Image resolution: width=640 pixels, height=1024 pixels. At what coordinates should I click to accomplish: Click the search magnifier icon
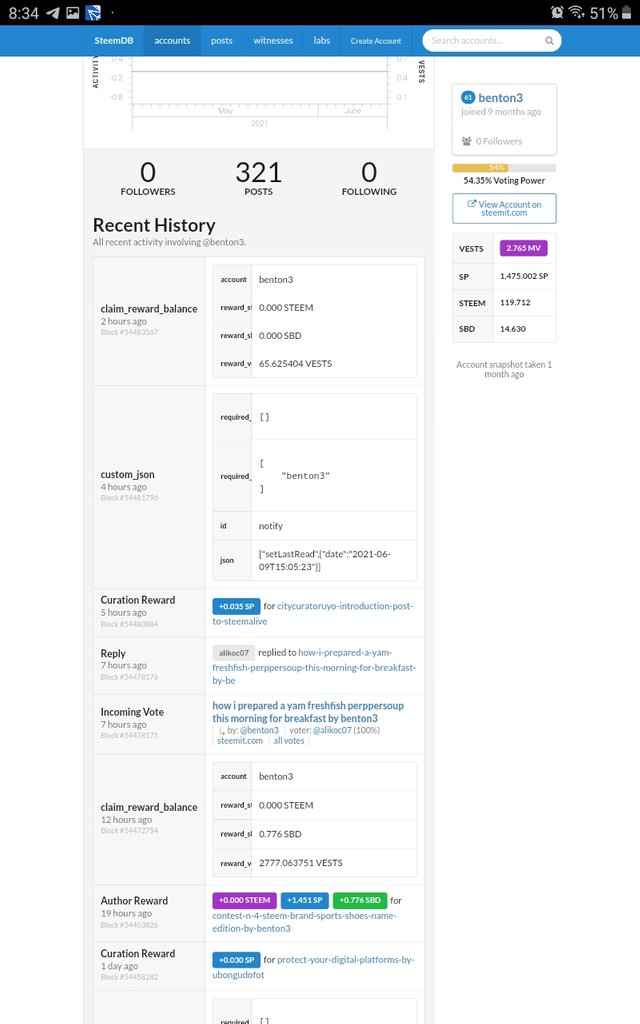tap(549, 41)
